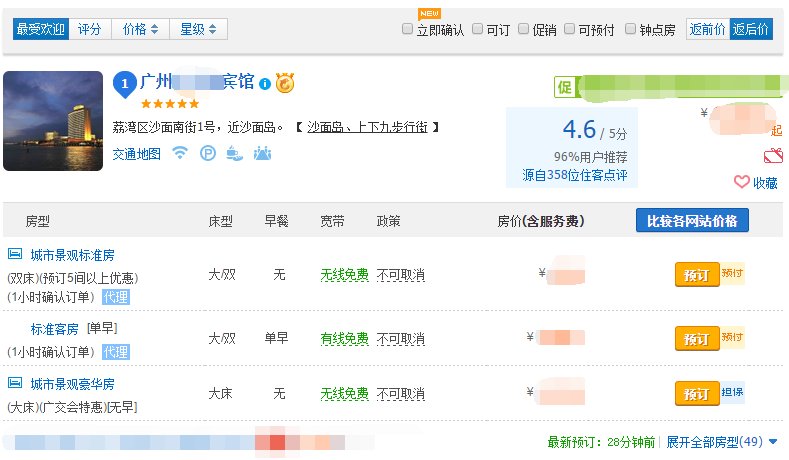This screenshot has width=789, height=460.
Task: Click 比较各网站价格 button
Action: point(692,220)
